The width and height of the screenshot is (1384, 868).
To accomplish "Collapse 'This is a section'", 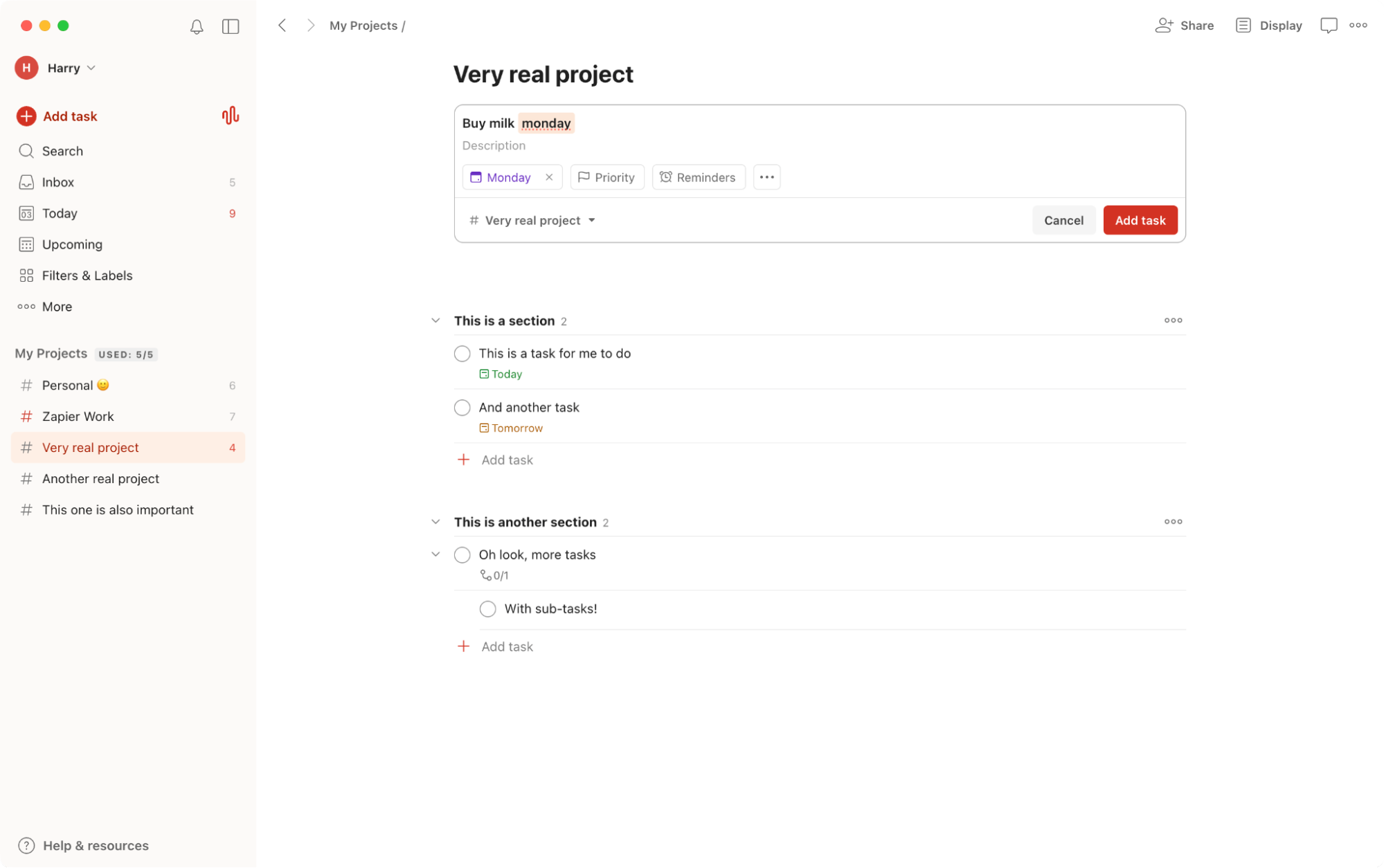I will [x=435, y=320].
